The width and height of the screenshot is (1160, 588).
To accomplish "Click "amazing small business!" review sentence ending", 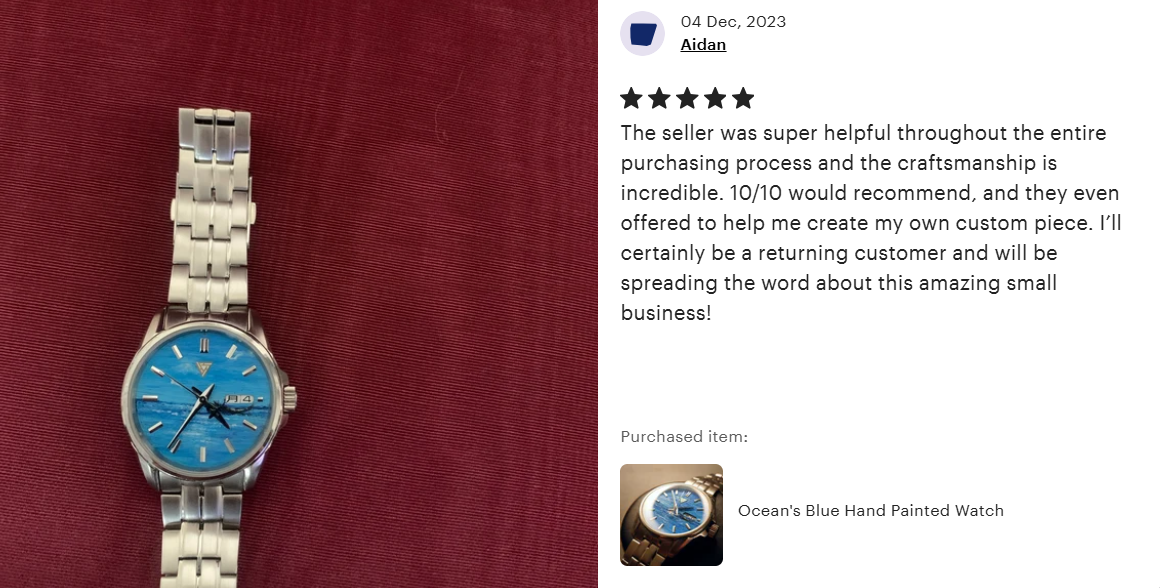I will tap(839, 297).
